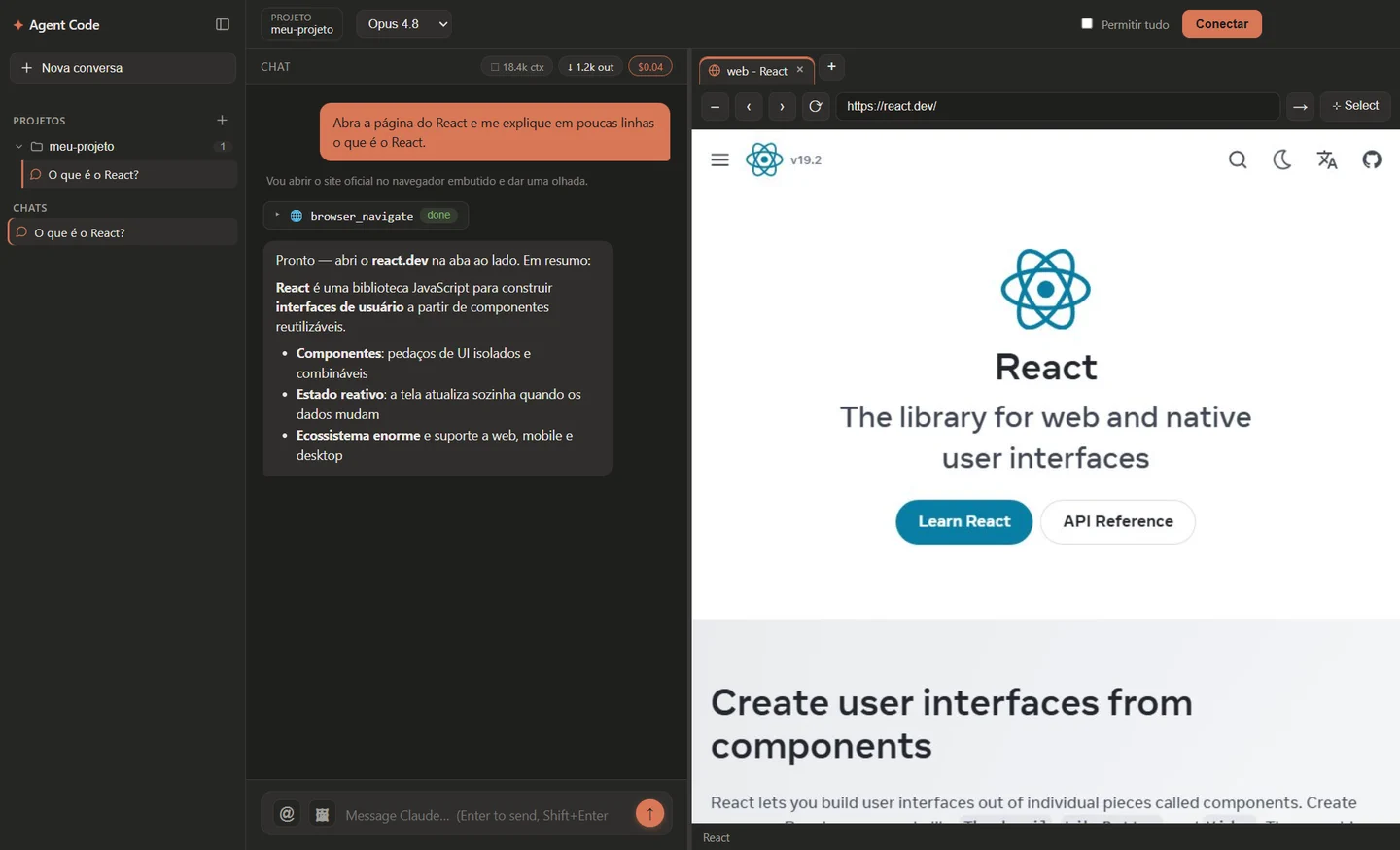Click the go arrow next to URL bar
This screenshot has height=850, width=1400.
pyautogui.click(x=1300, y=106)
